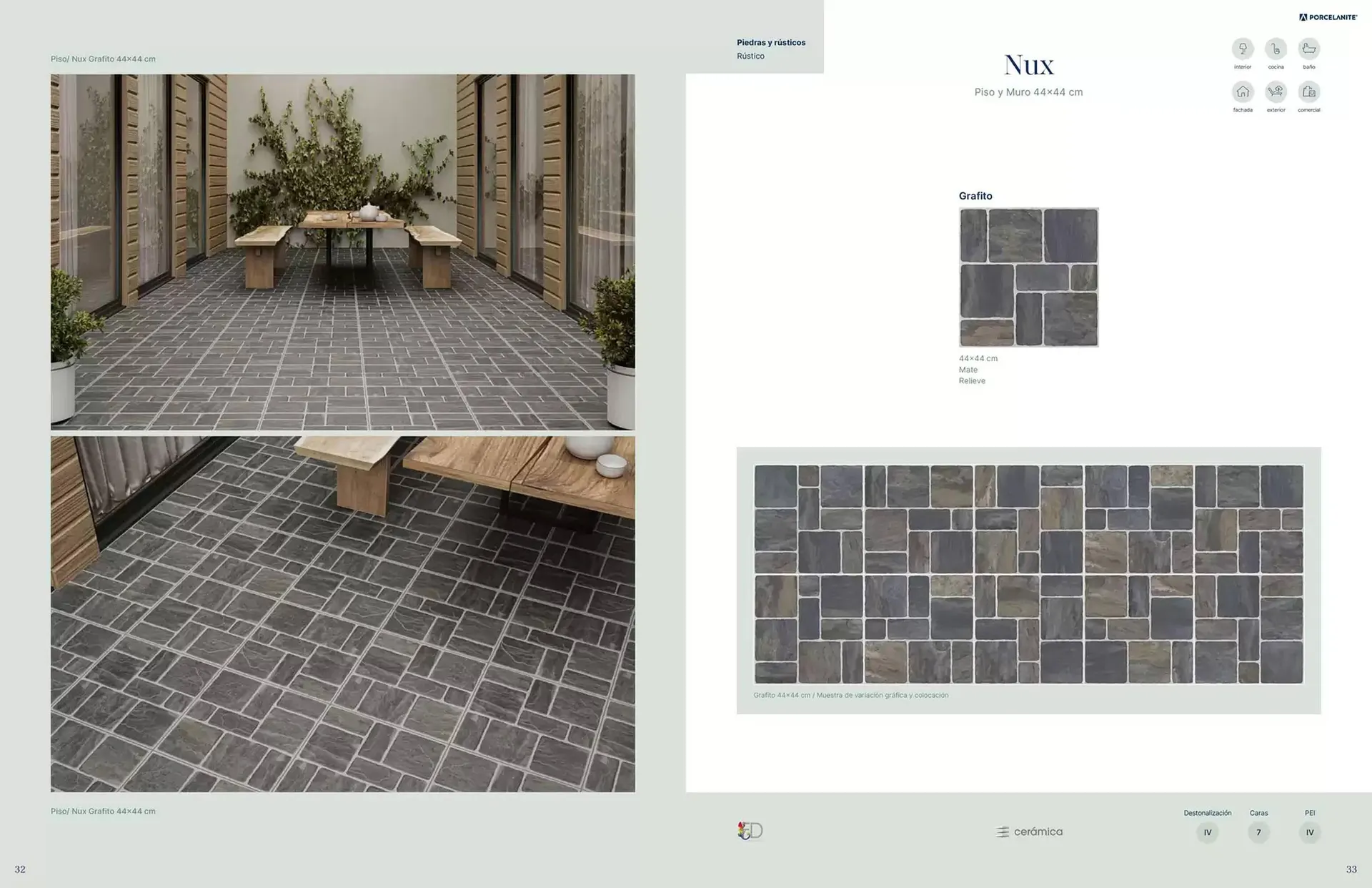1372x888 pixels.
Task: Click the Rústico subcategory label
Action: (750, 56)
